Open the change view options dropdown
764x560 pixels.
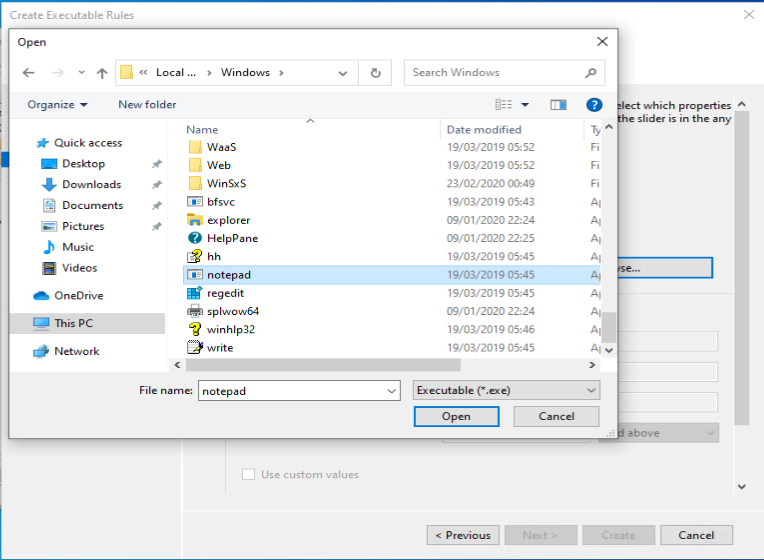click(525, 104)
